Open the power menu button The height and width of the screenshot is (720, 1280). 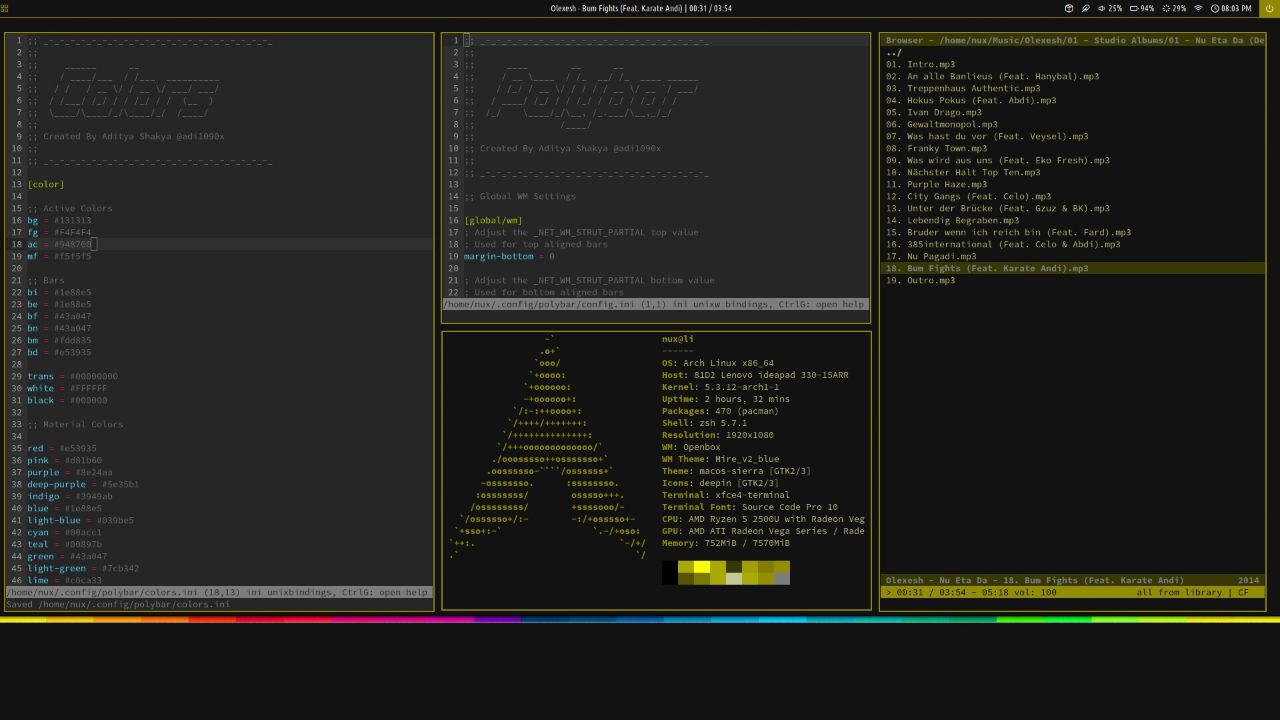(1269, 8)
